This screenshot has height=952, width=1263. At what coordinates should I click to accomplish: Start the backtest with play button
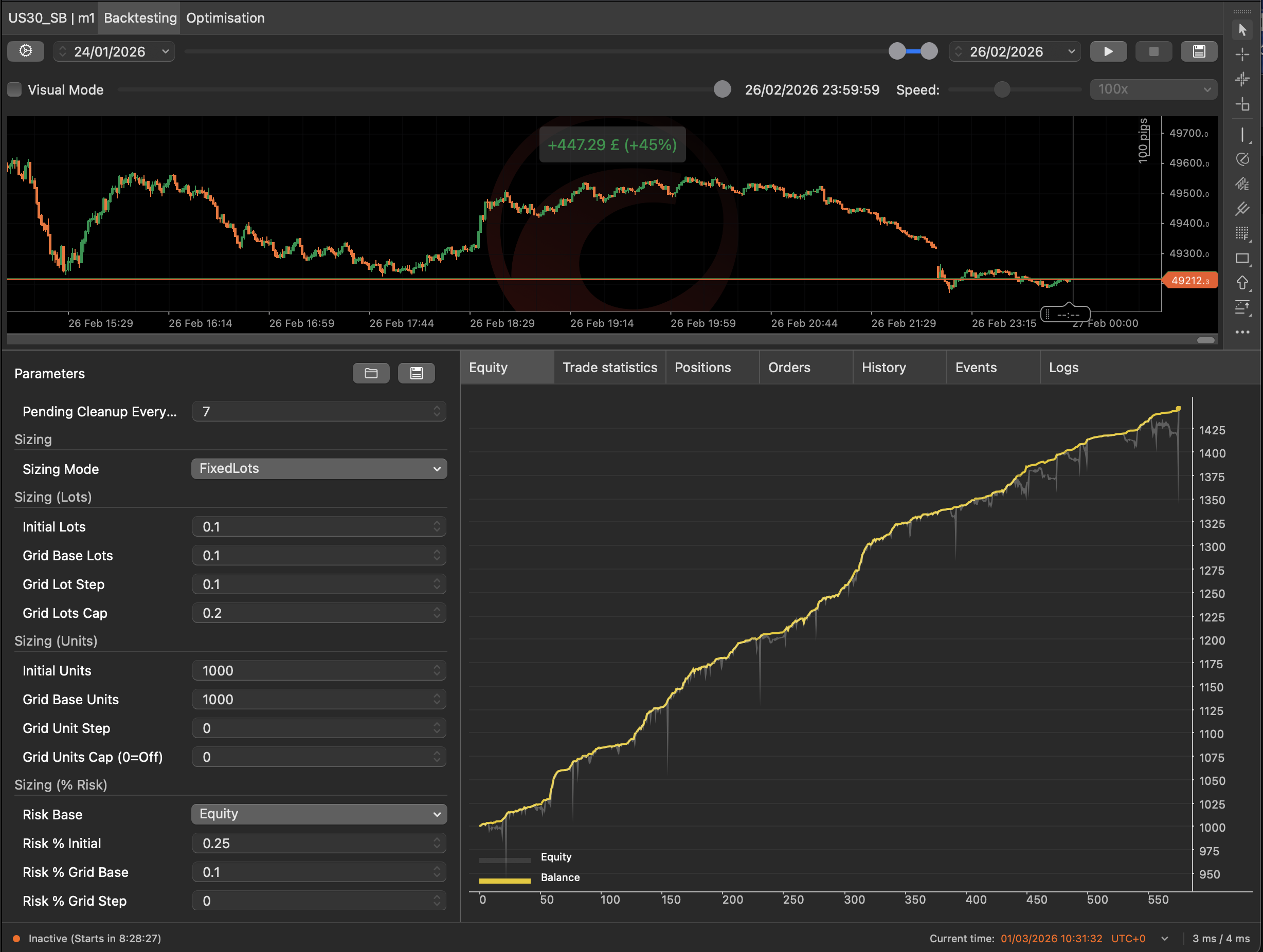[1108, 52]
